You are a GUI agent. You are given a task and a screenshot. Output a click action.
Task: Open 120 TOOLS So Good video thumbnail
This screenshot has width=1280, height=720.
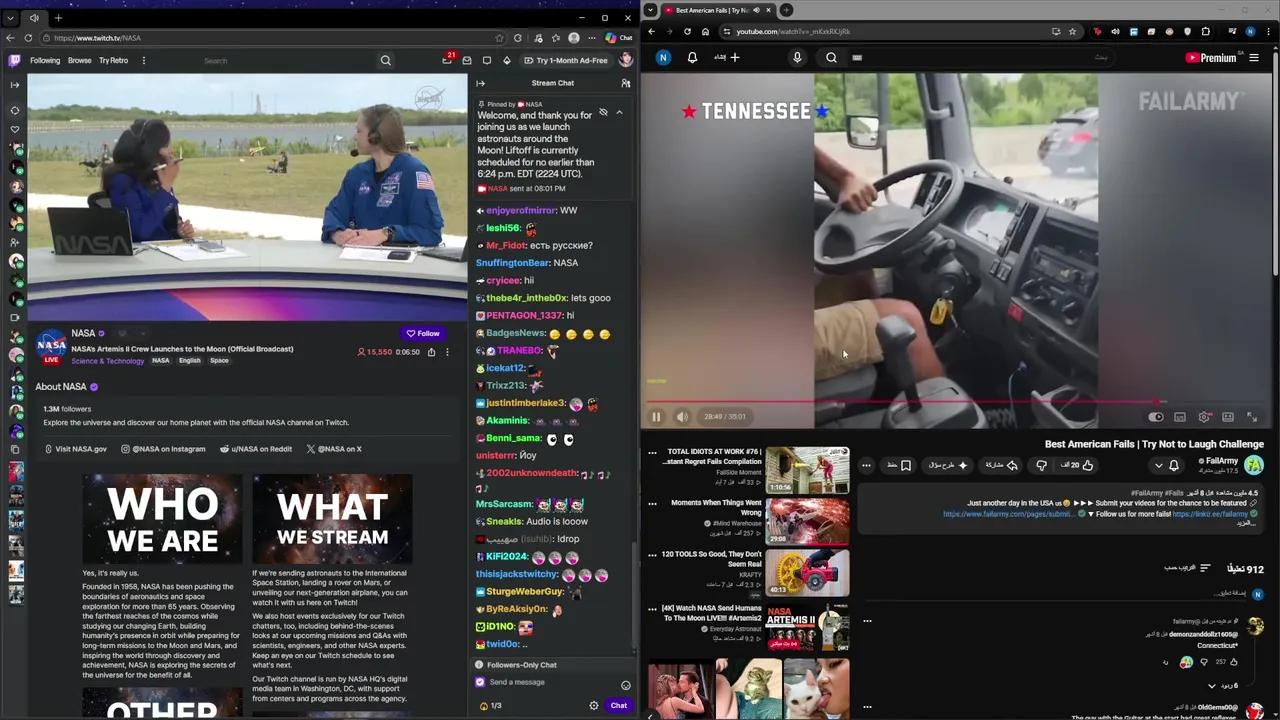pyautogui.click(x=808, y=573)
